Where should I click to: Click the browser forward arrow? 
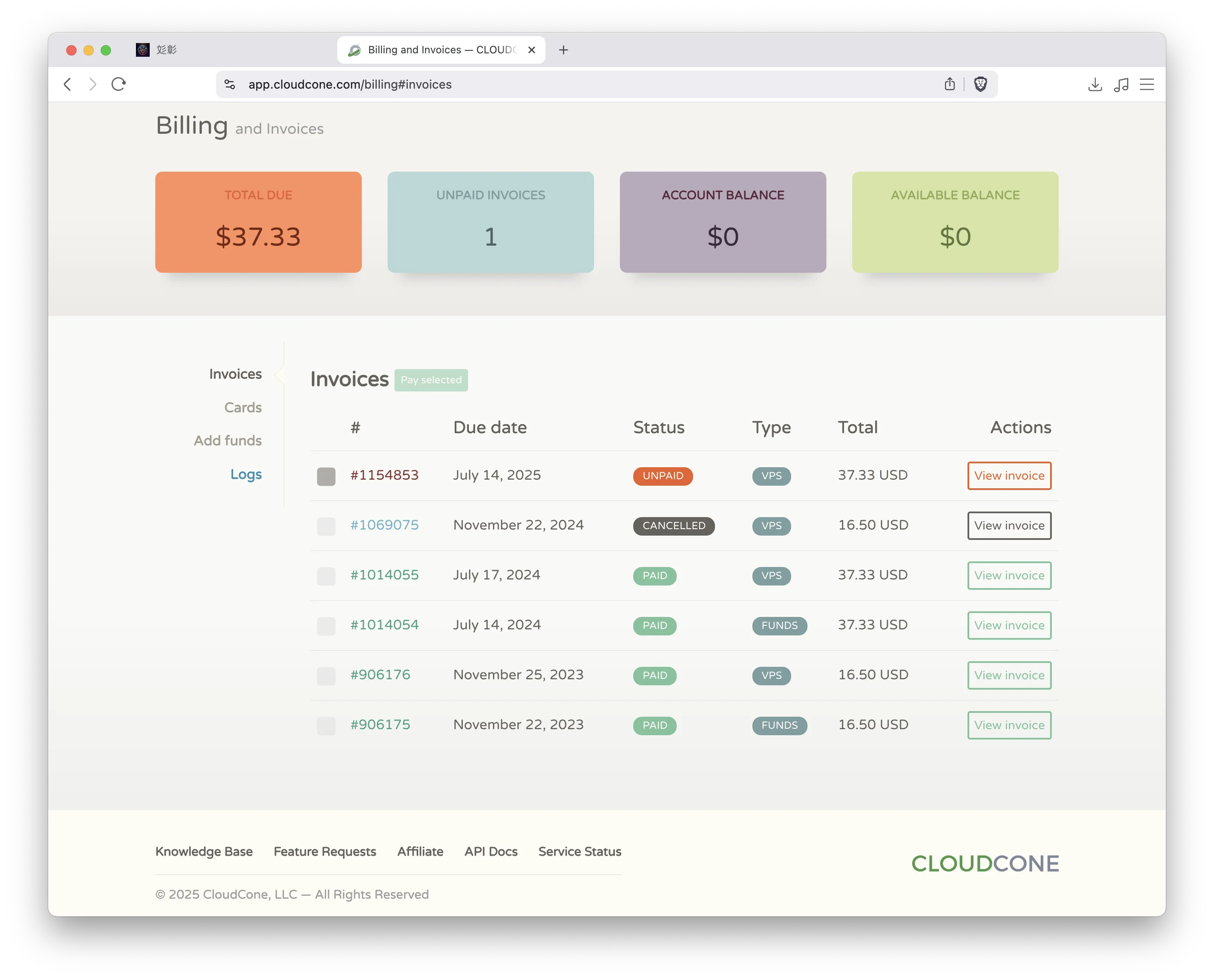click(93, 85)
